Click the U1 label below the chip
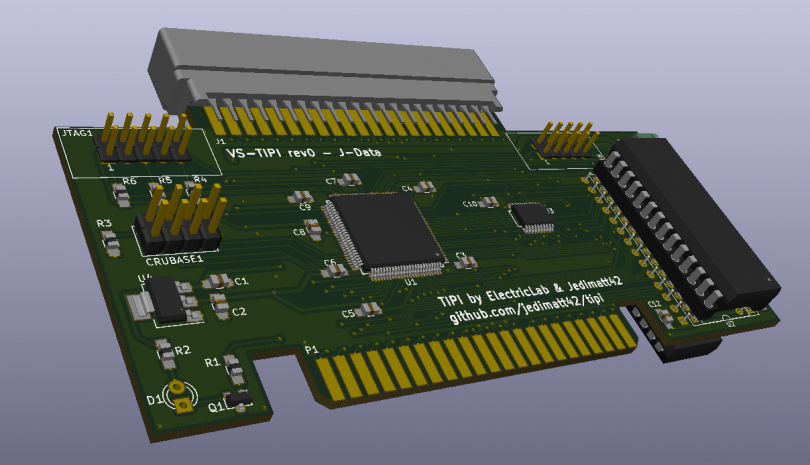This screenshot has height=465, width=810. tap(410, 282)
